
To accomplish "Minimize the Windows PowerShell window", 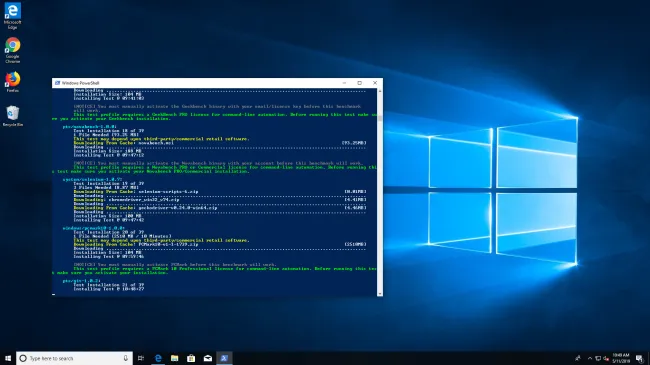I will tap(344, 83).
